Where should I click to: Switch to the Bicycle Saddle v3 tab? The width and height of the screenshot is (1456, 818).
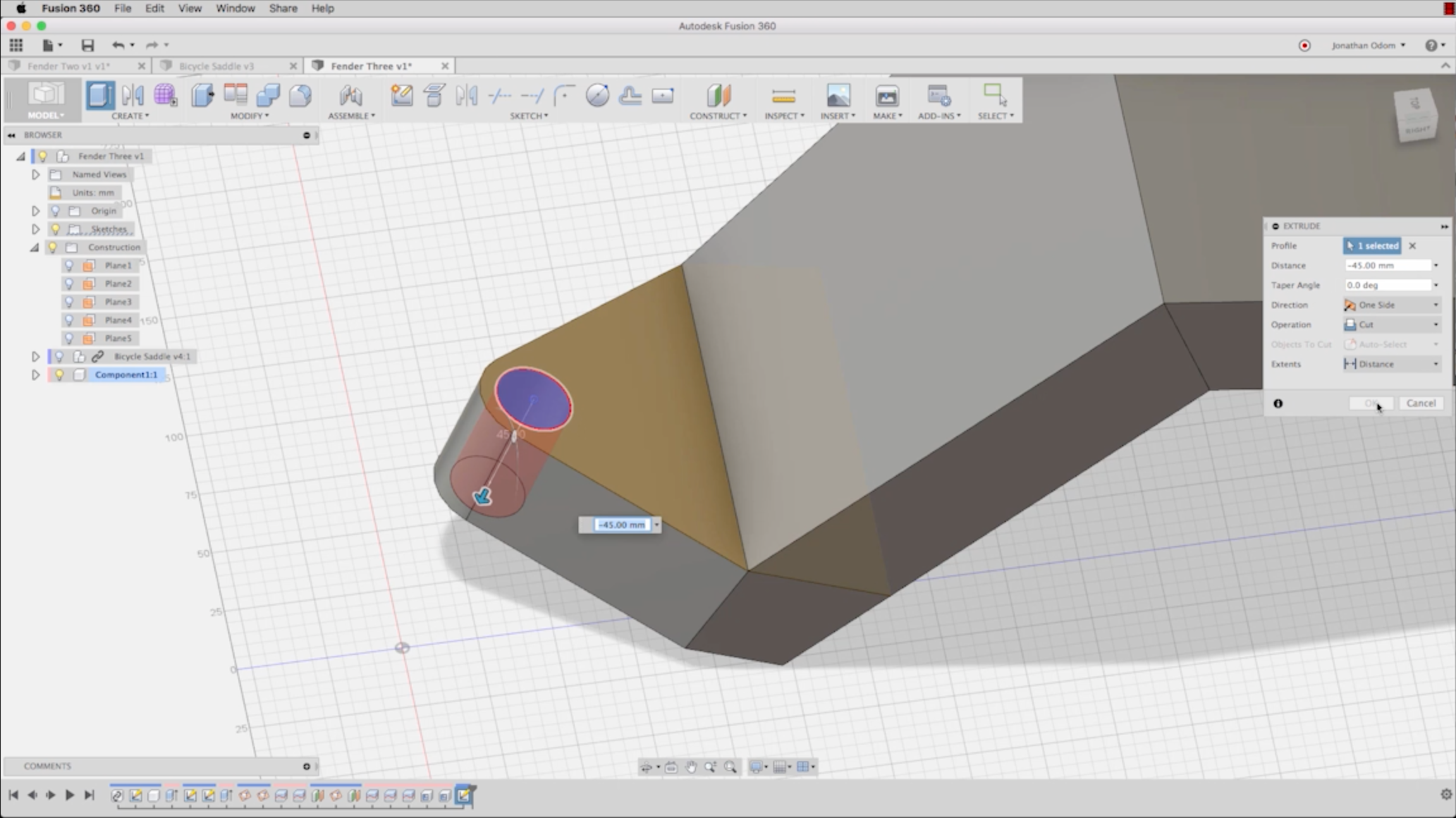216,66
